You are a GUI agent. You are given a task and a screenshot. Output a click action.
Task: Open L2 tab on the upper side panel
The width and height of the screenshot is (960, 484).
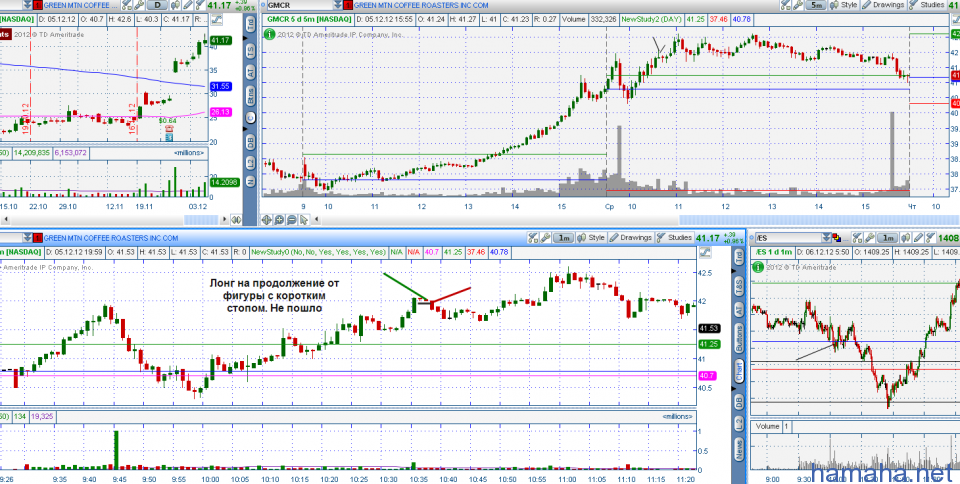(x=251, y=163)
